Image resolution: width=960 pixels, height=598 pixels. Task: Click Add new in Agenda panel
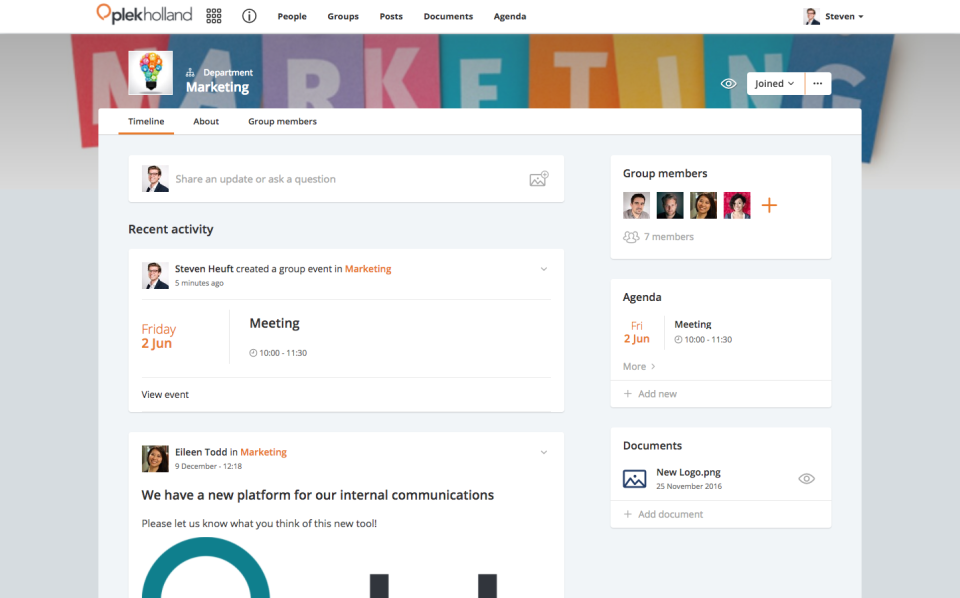(650, 394)
